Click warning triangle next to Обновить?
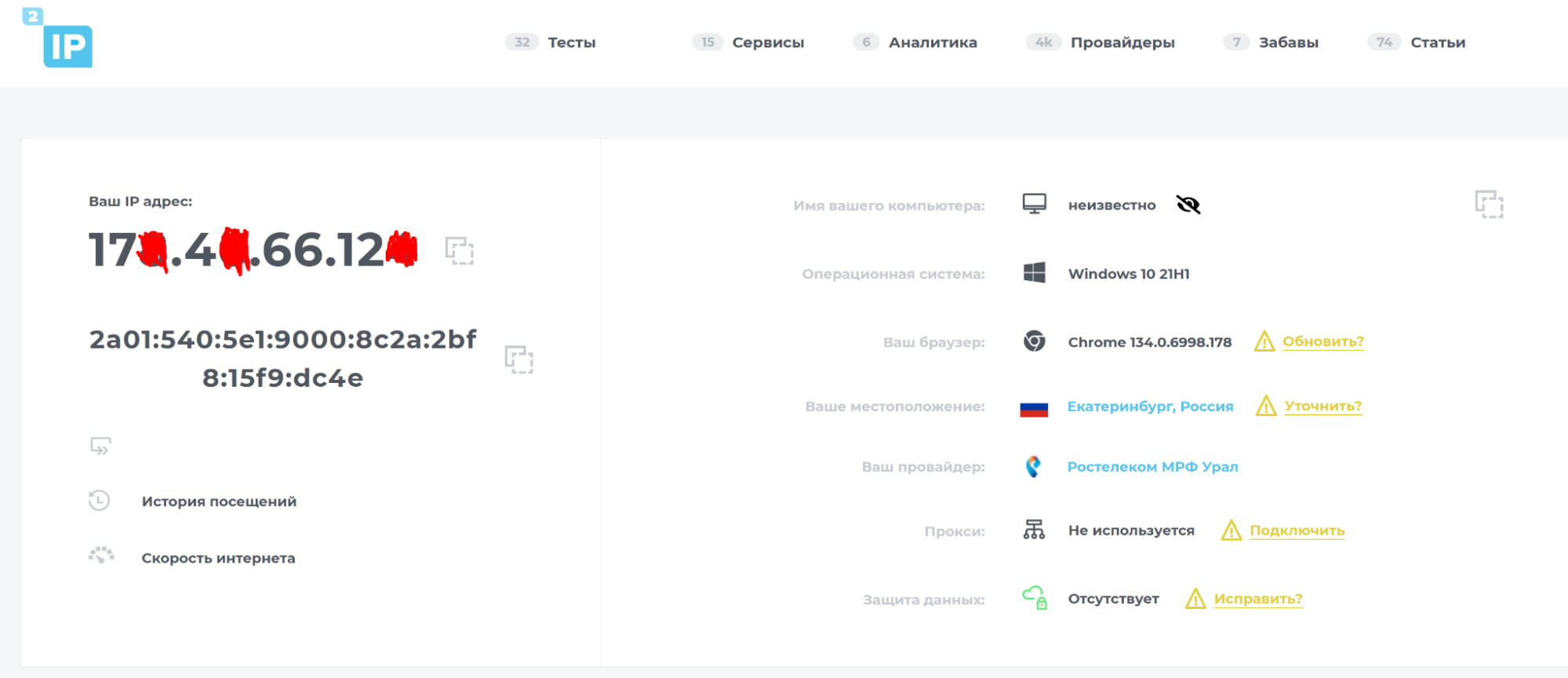The height and width of the screenshot is (678, 1568). [x=1264, y=341]
